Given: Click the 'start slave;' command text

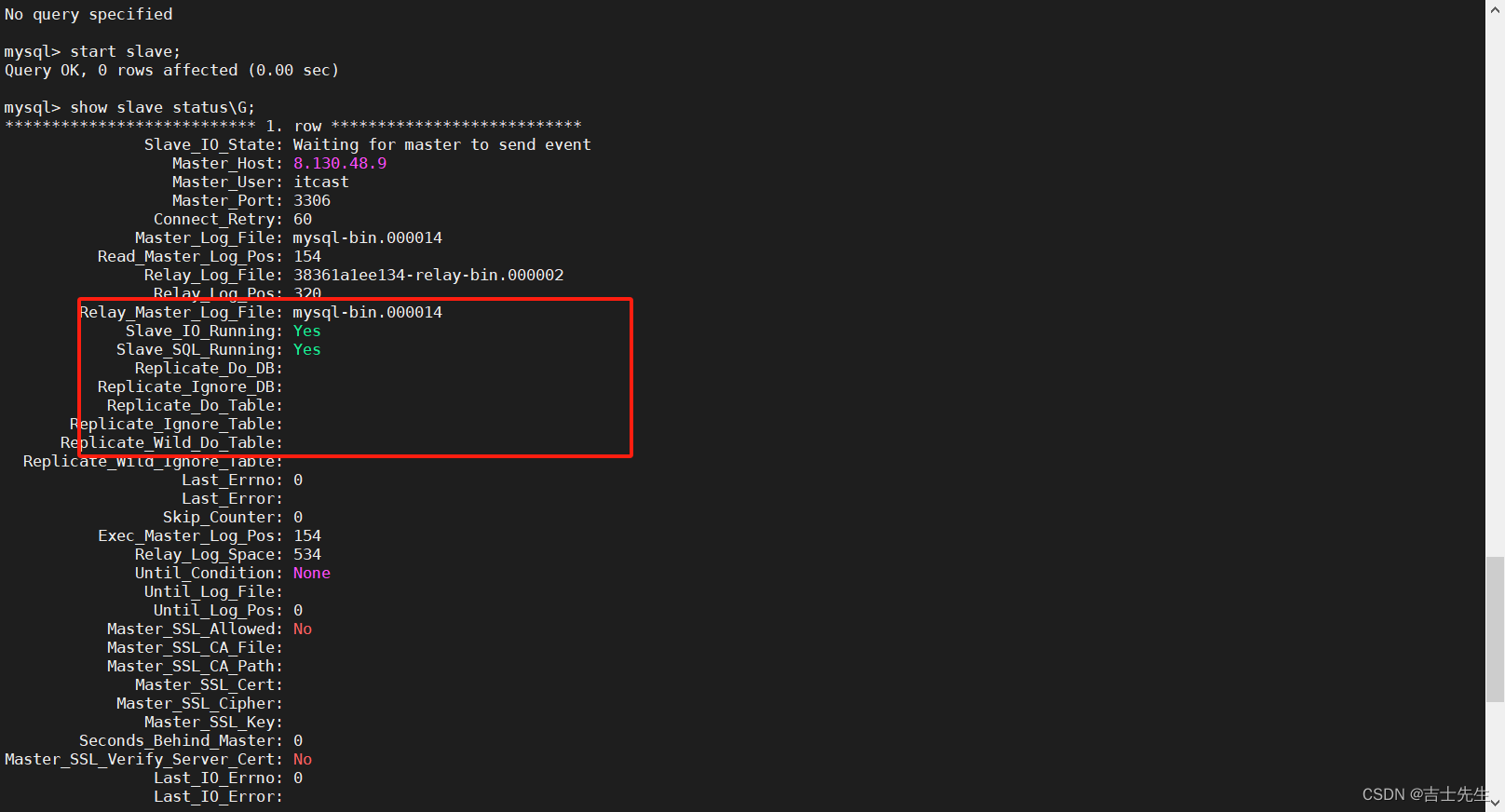Looking at the screenshot, I should [126, 52].
